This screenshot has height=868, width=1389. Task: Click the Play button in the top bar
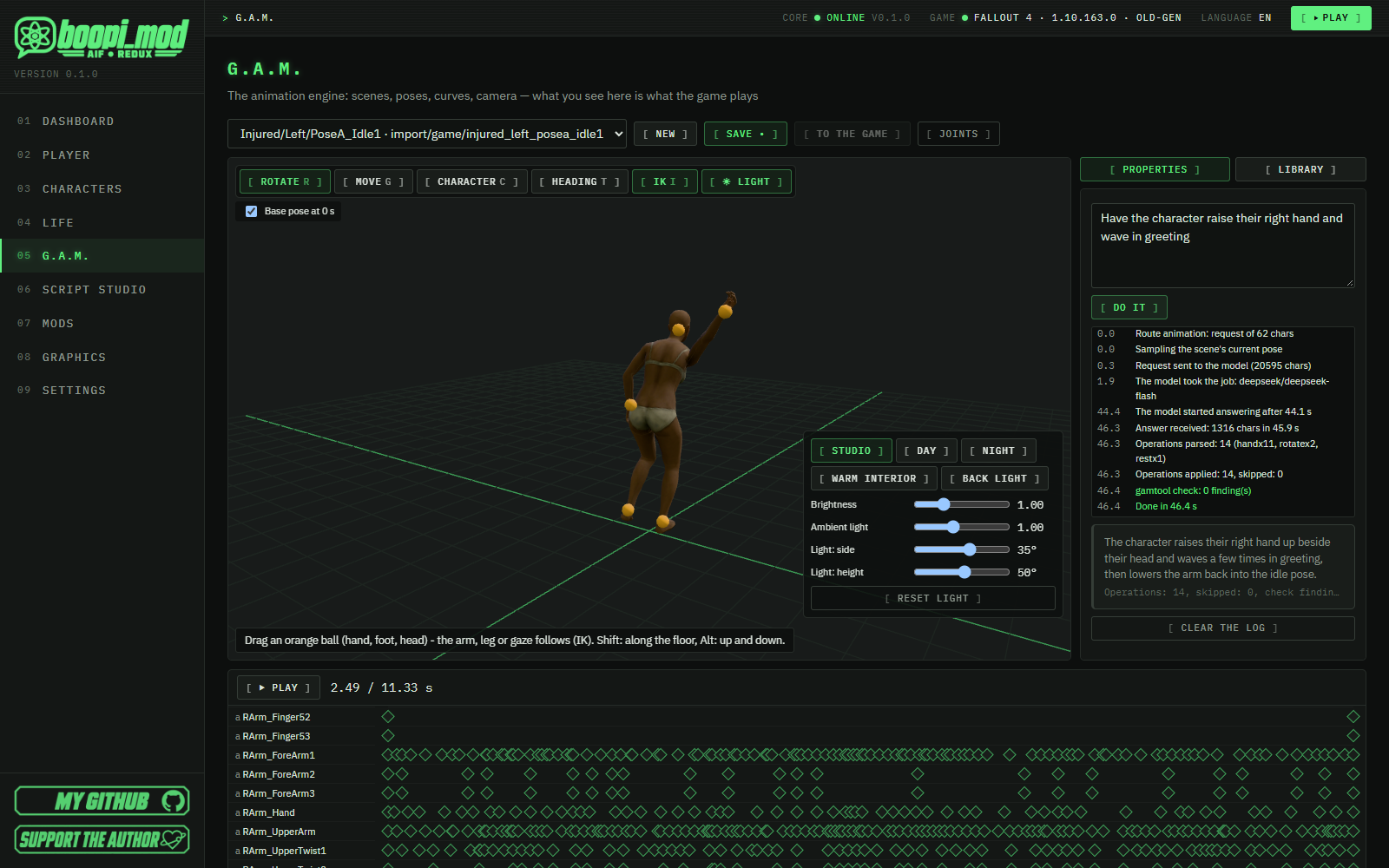pyautogui.click(x=1331, y=17)
